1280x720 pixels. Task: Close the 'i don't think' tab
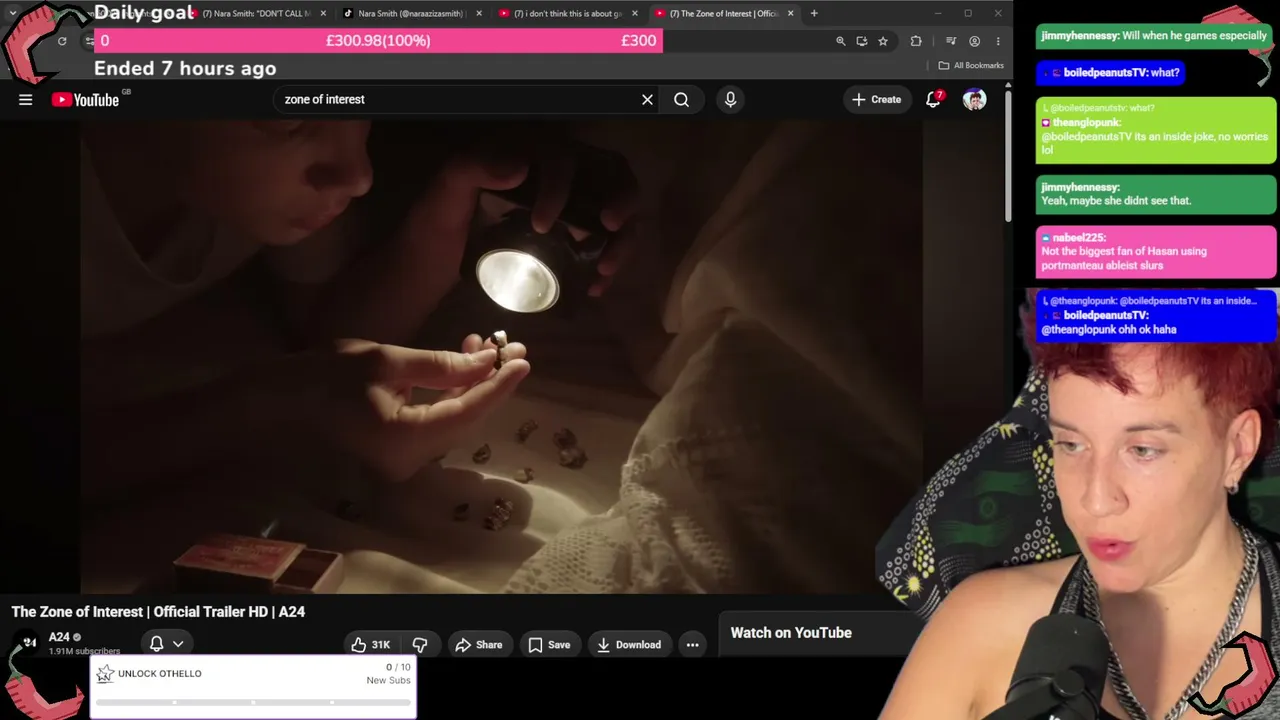tap(635, 13)
